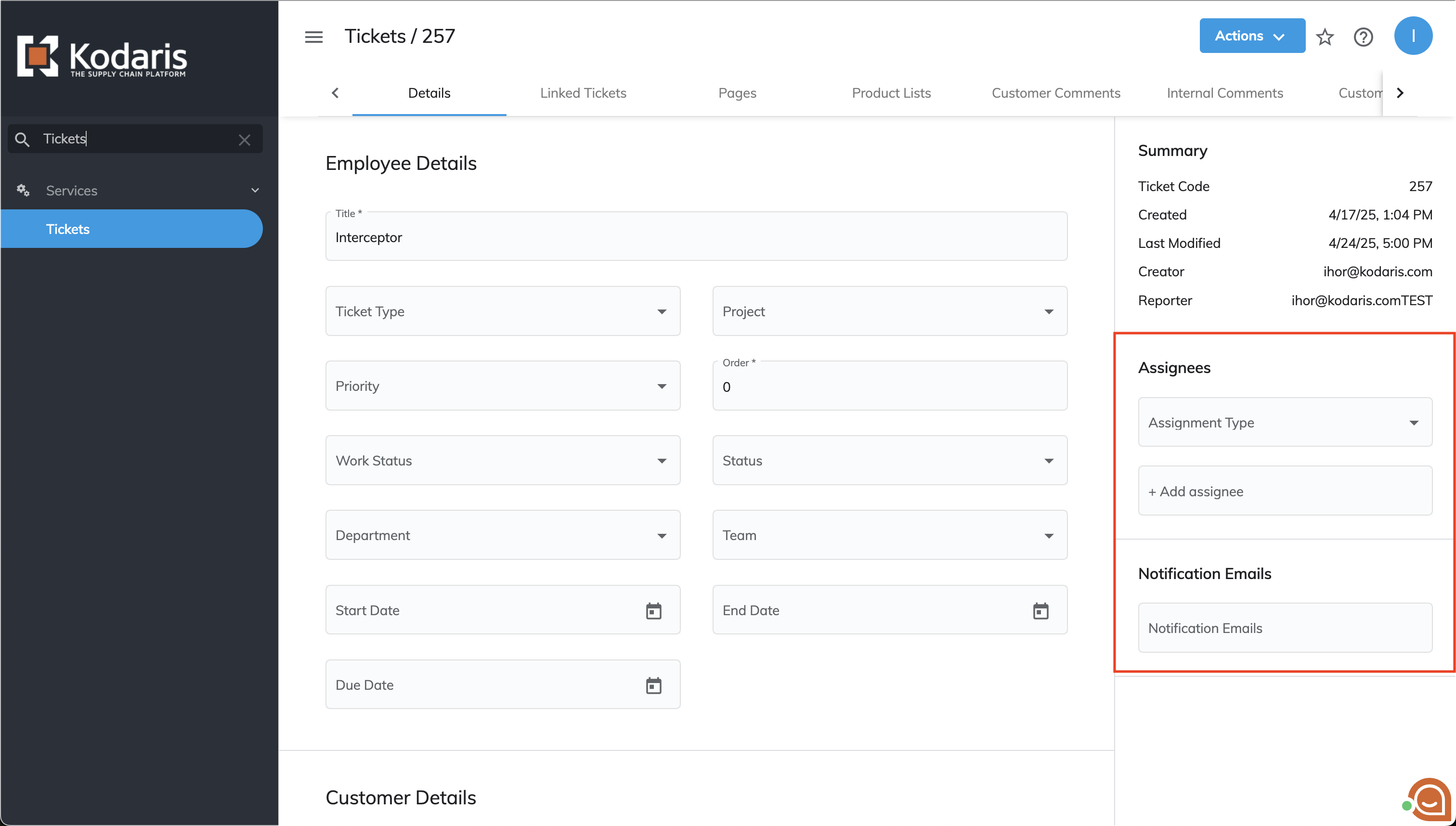Click the Actions button
Viewport: 1456px width, 826px height.
[1251, 36]
